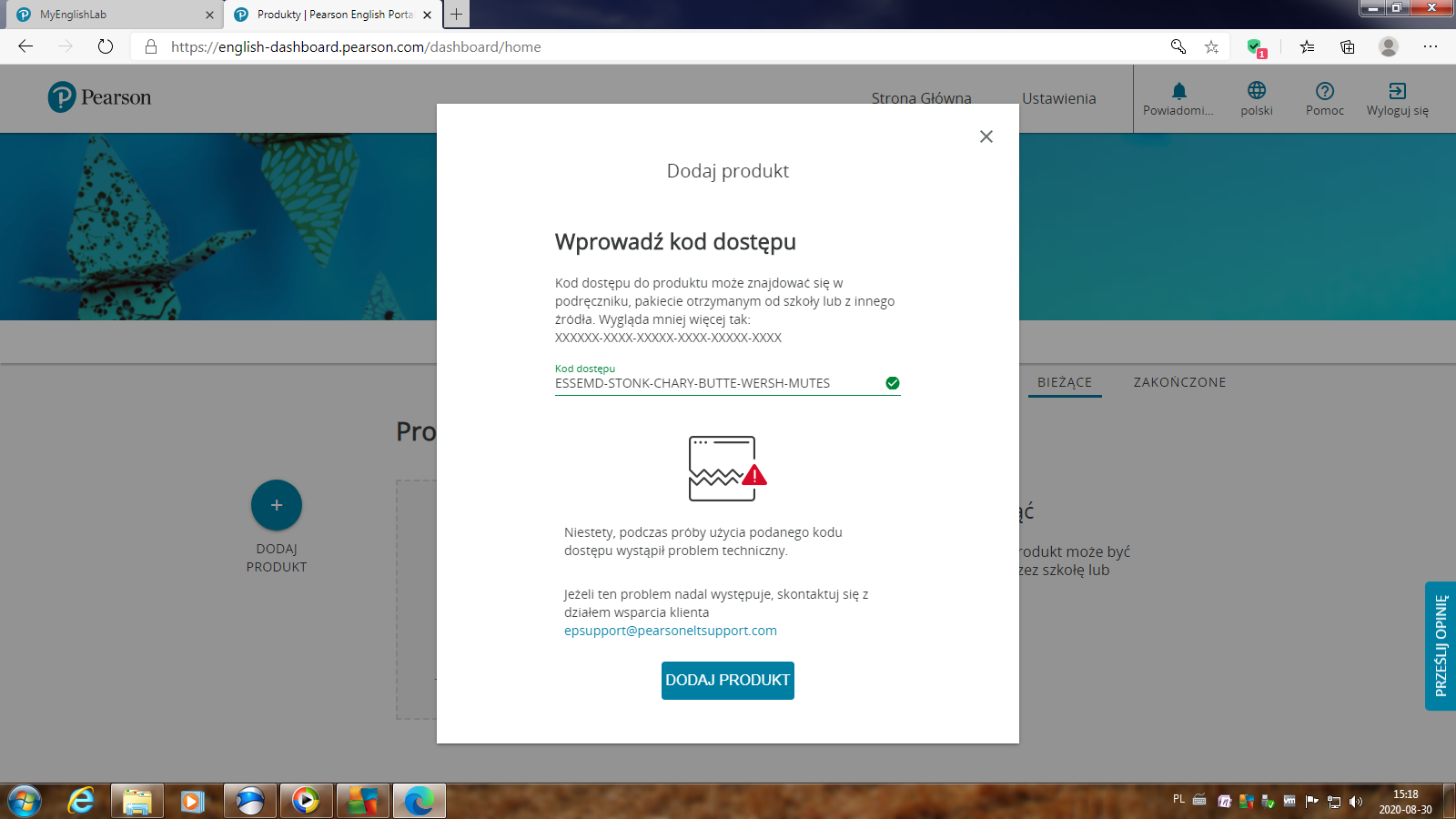Open the orange play media taskbar icon
The height and width of the screenshot is (819, 1456).
193,802
